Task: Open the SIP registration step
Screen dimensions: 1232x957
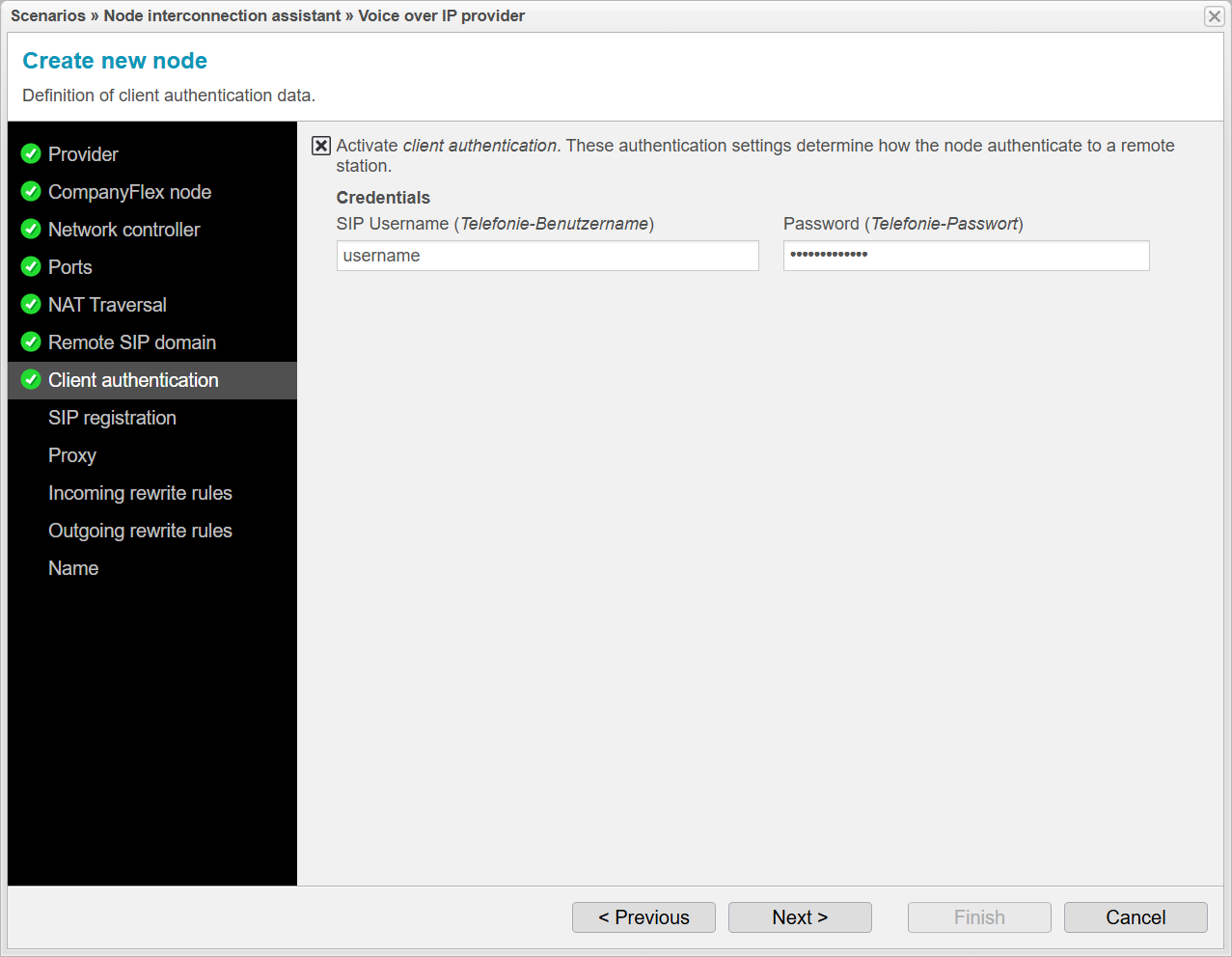Action: tap(112, 418)
